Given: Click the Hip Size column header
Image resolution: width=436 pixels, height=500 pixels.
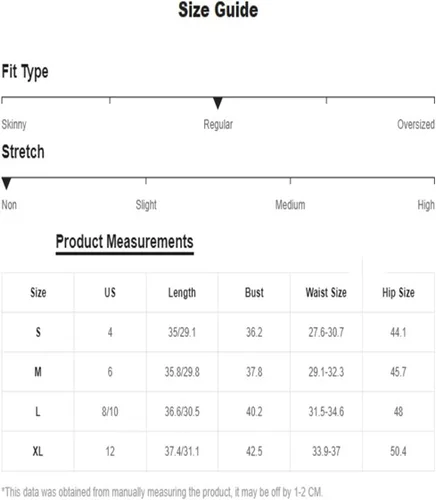Looking at the screenshot, I should coord(398,293).
